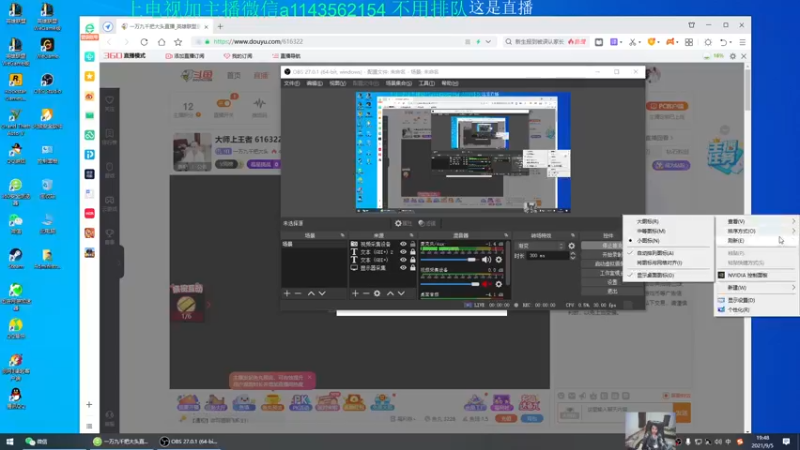The height and width of the screenshot is (450, 800).
Task: Move the selected source down in the list
Action: tap(401, 293)
